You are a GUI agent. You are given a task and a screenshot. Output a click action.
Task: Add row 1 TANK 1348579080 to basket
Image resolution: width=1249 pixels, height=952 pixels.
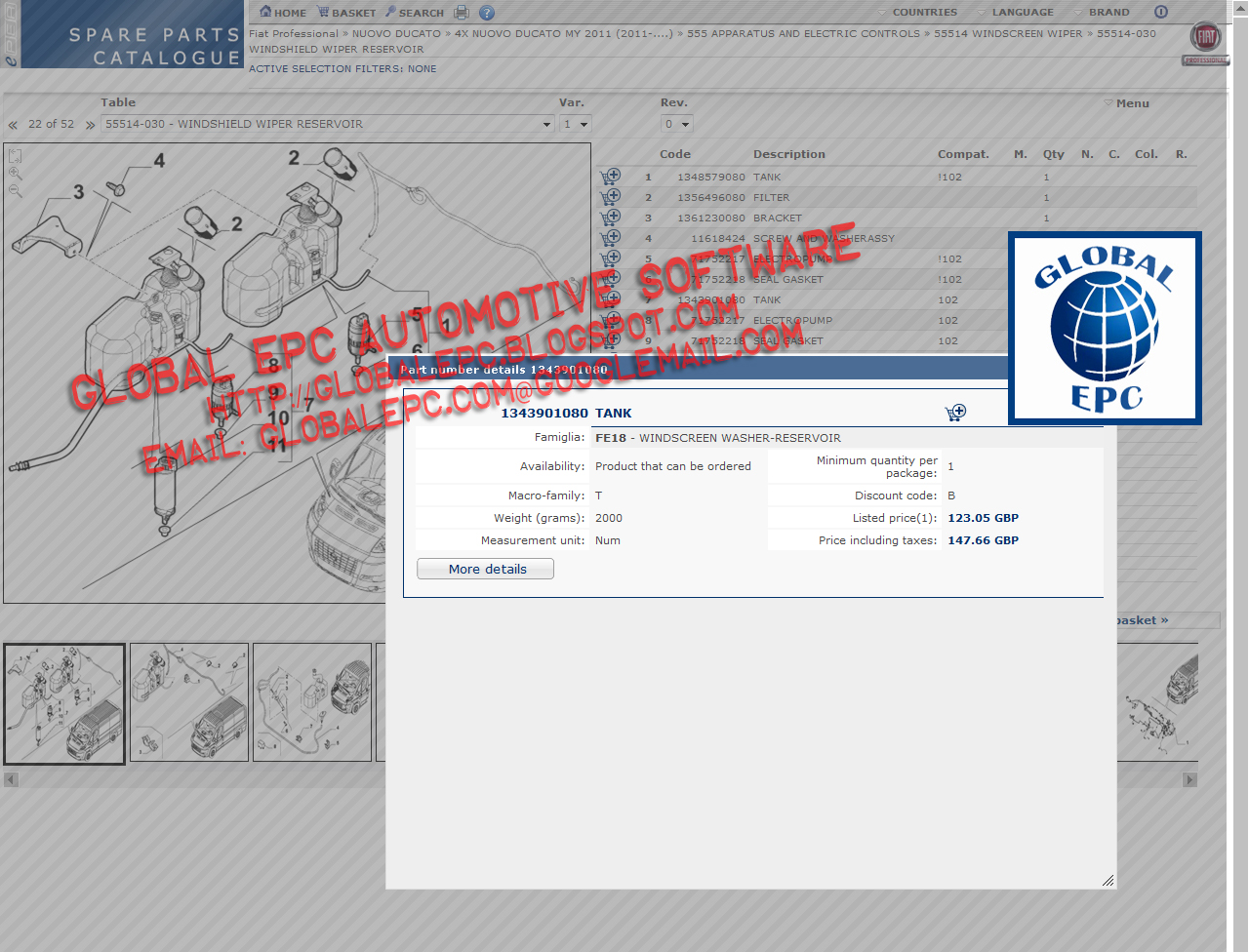[610, 177]
